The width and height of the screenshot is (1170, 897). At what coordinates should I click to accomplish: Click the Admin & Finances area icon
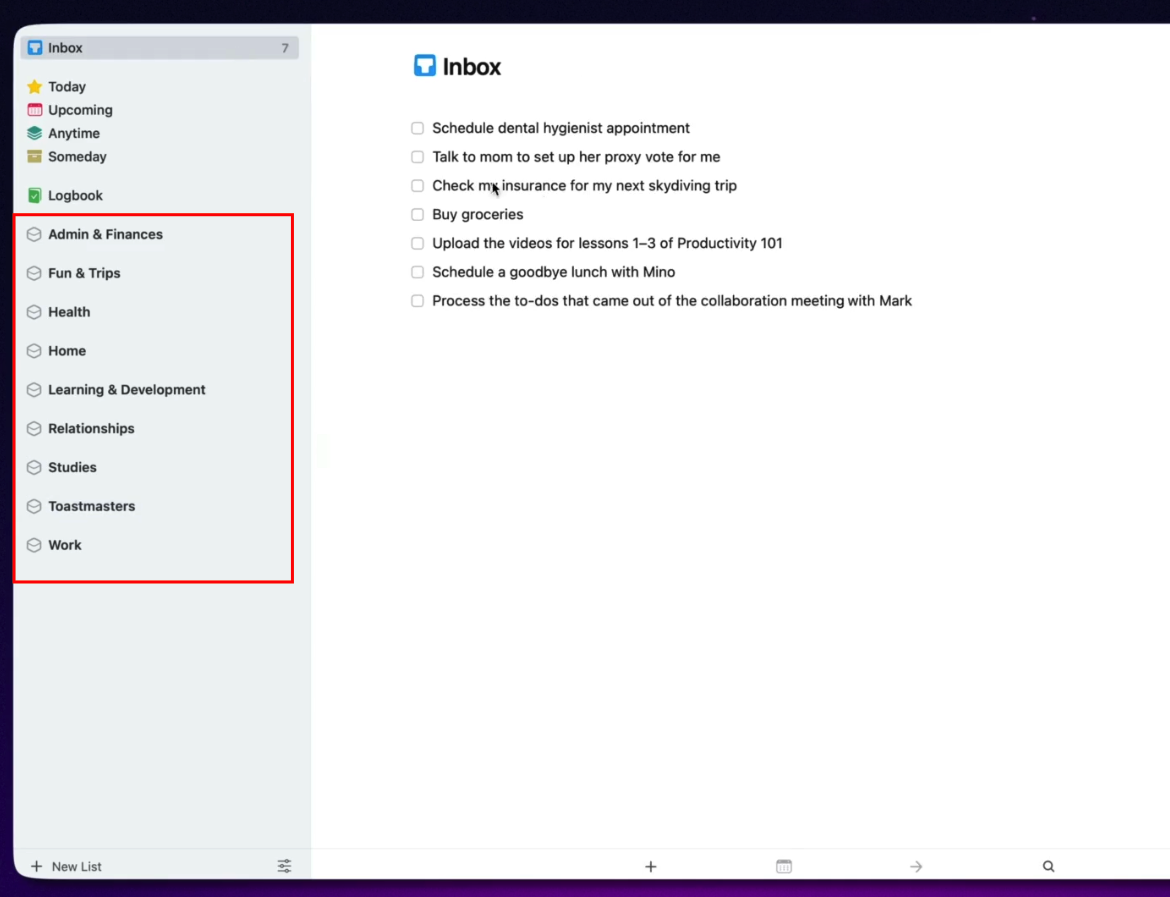[34, 234]
